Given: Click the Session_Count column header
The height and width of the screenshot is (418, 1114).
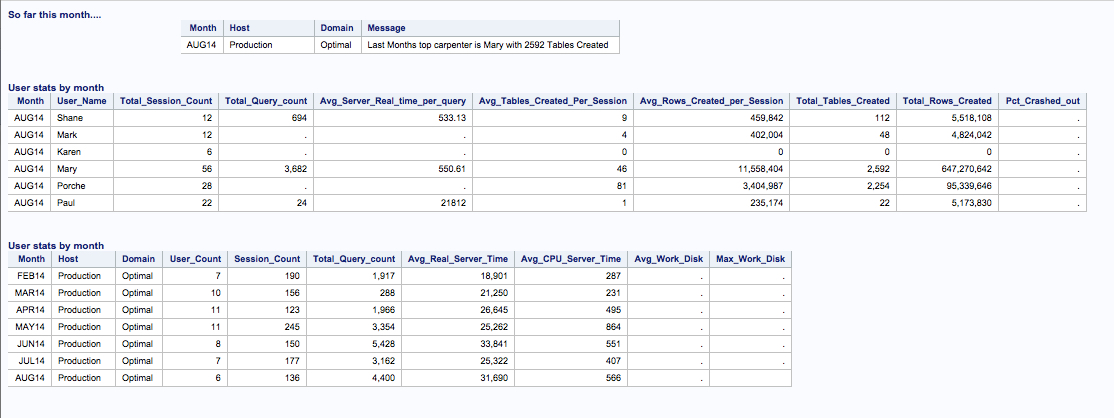Looking at the screenshot, I should tap(267, 259).
